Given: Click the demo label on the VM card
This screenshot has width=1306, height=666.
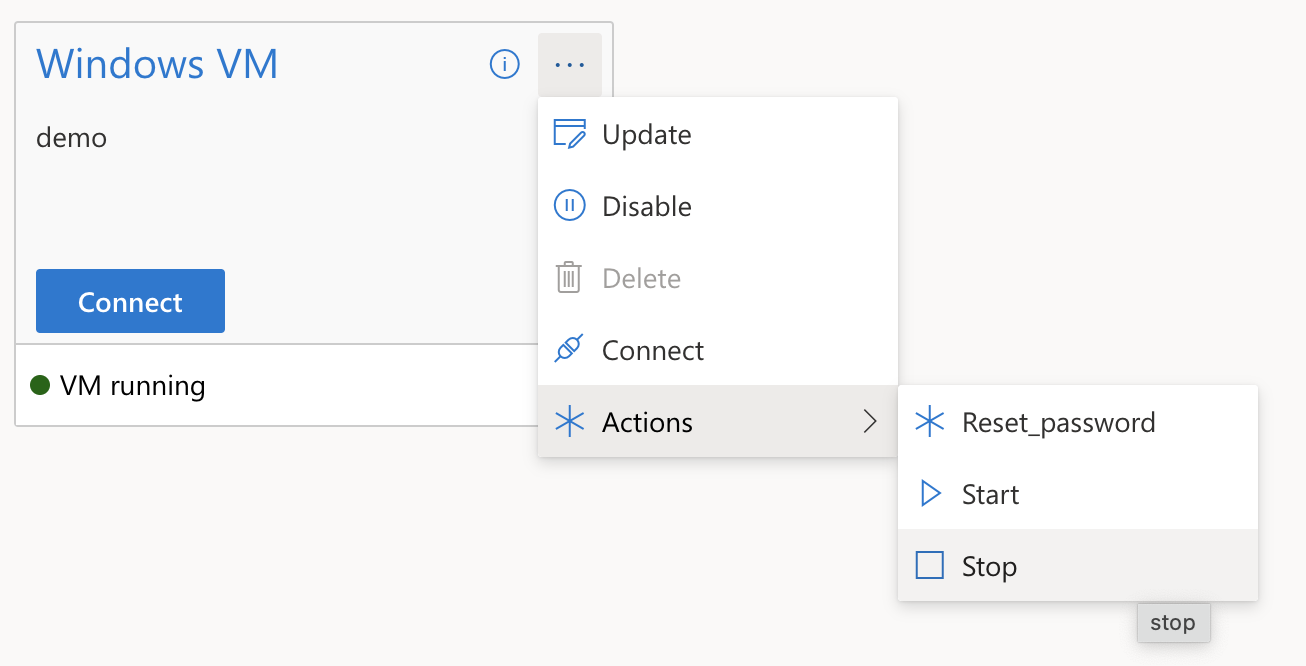Looking at the screenshot, I should click(71, 138).
